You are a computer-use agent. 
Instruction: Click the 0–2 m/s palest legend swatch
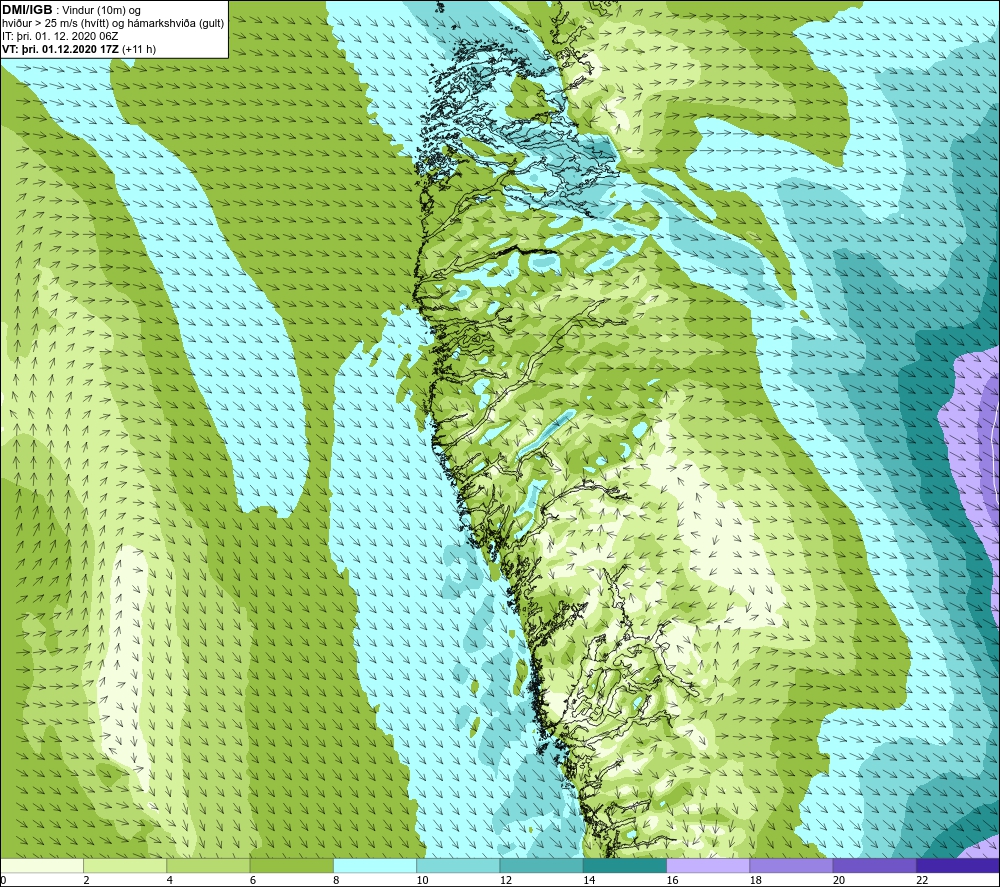click(42, 865)
